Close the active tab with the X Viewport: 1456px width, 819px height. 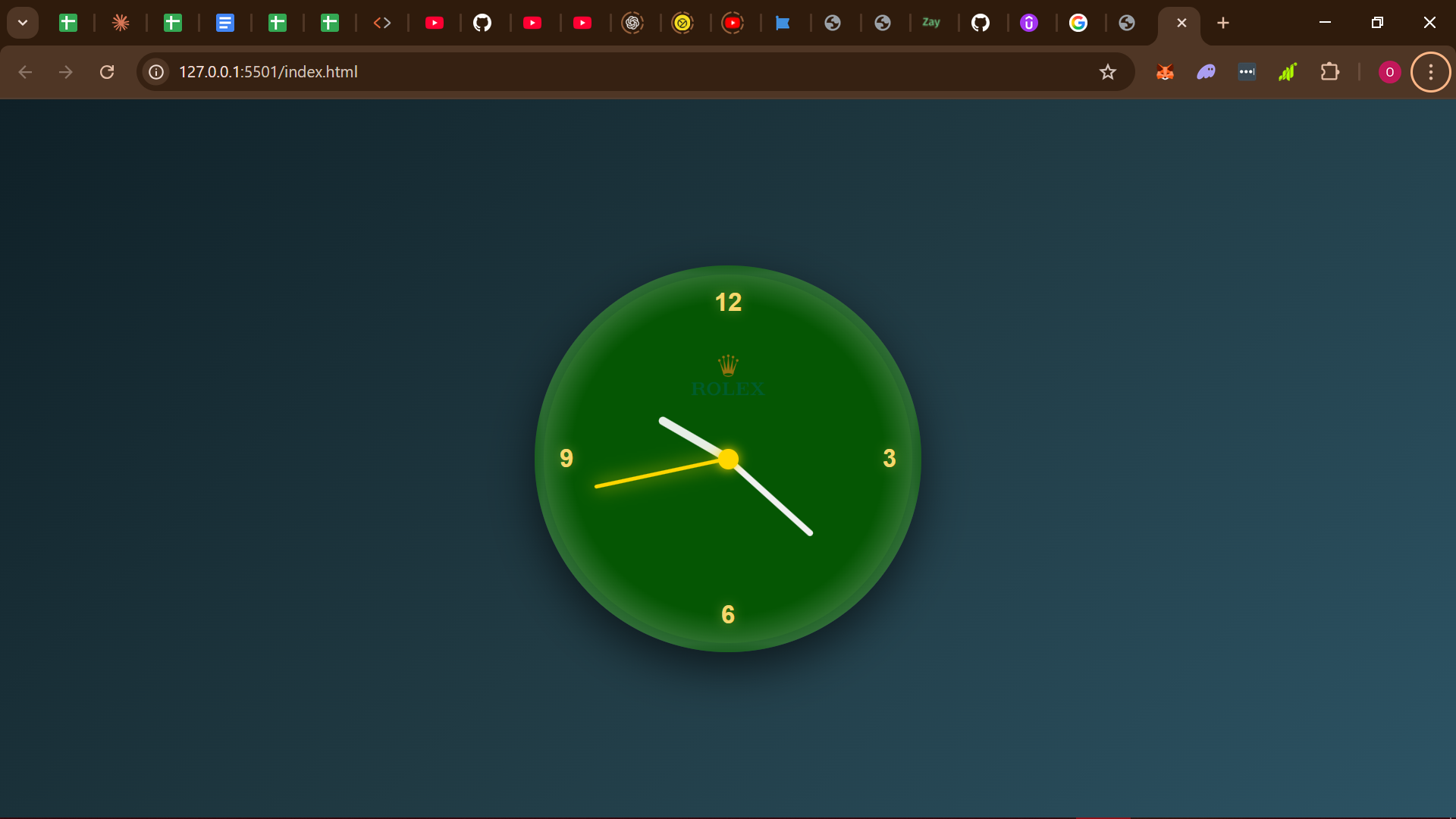tap(1181, 23)
